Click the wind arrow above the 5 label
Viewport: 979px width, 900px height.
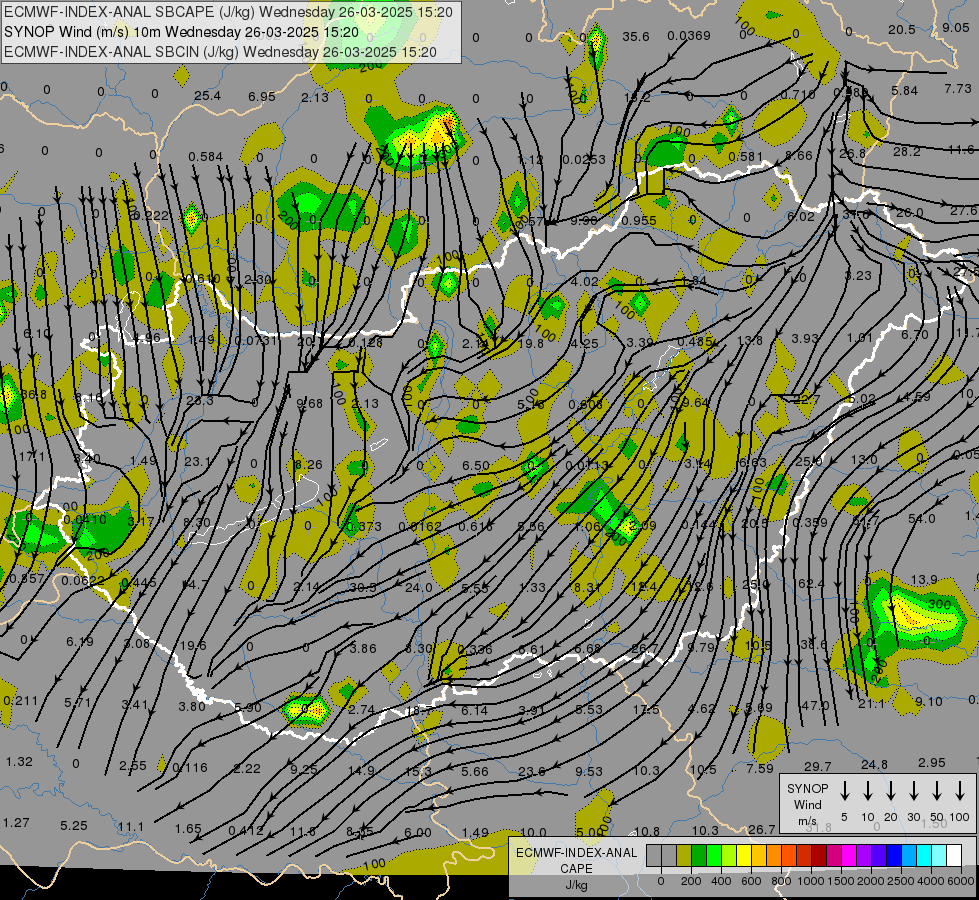(845, 791)
